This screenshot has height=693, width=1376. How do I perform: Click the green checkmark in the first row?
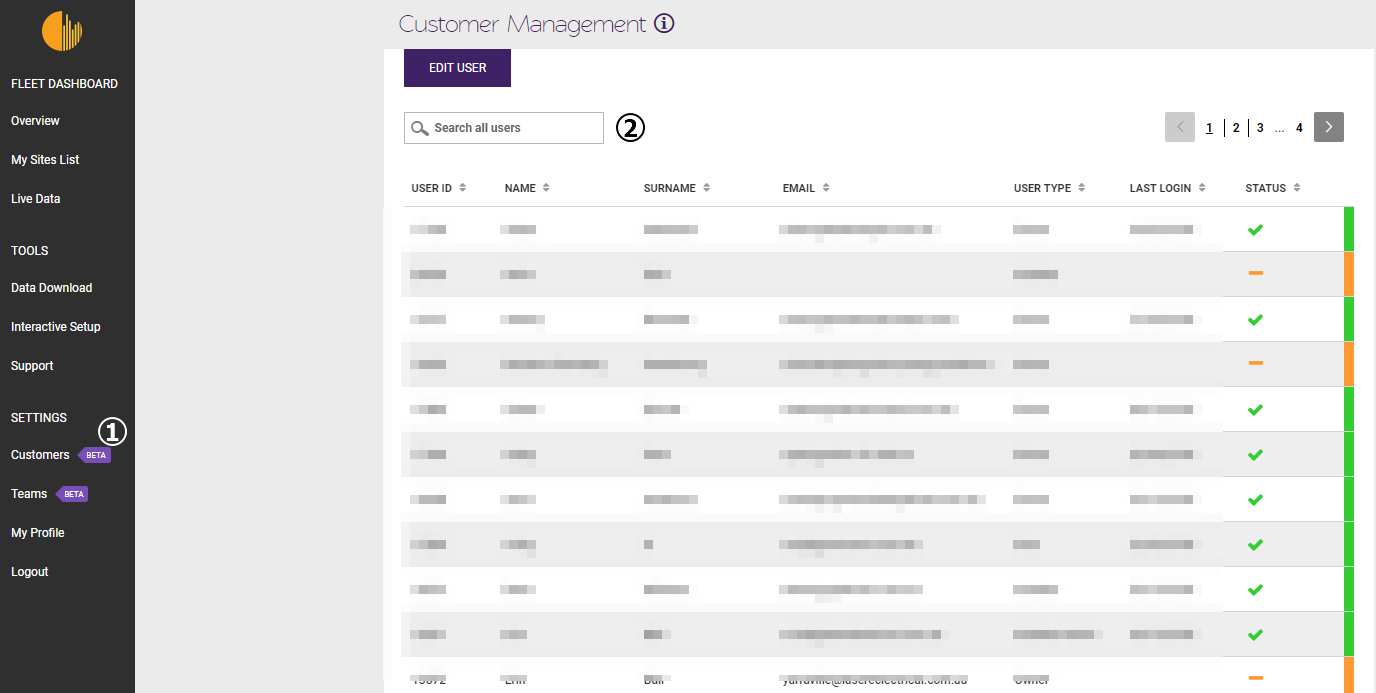(x=1255, y=229)
